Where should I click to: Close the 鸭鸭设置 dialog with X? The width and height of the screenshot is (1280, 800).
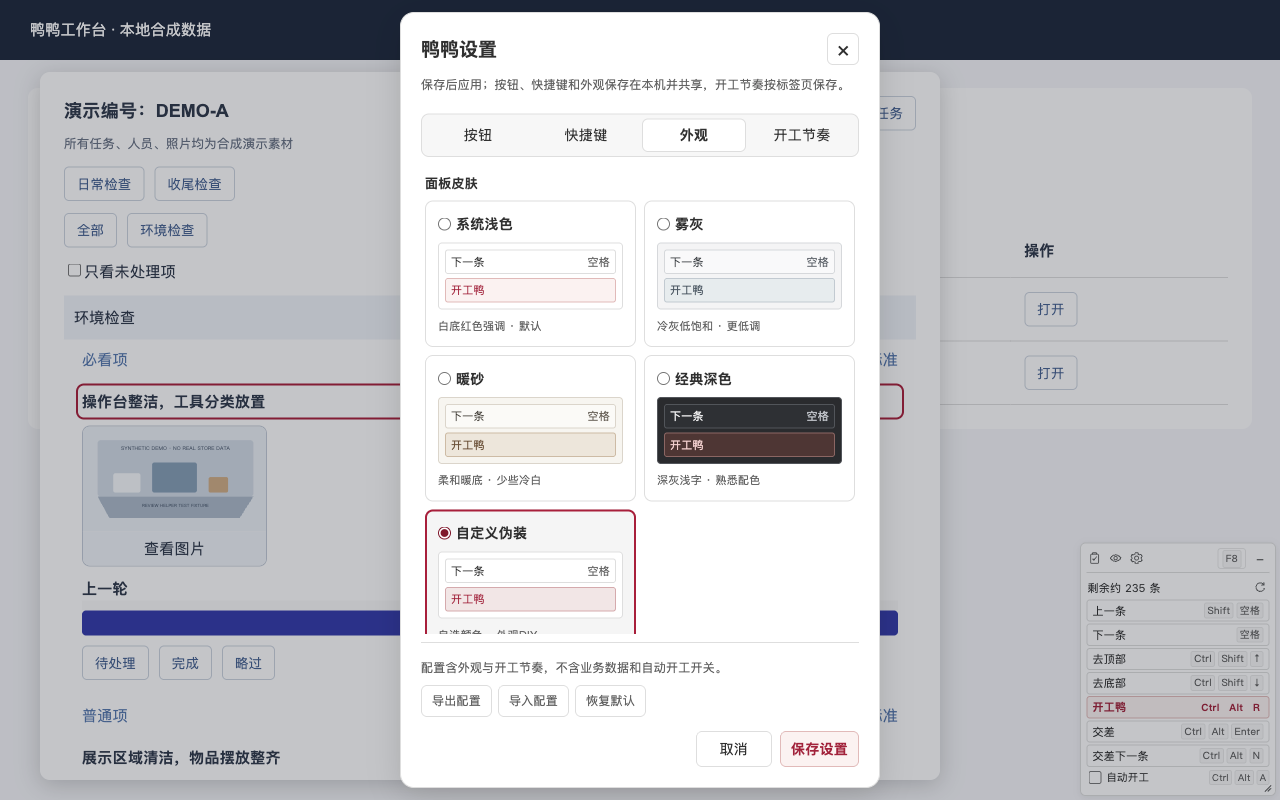[843, 50]
